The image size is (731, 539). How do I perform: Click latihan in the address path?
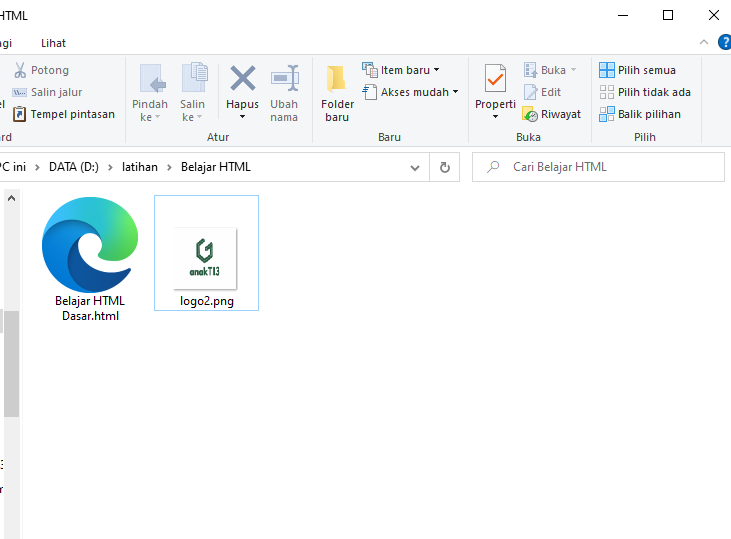[140, 167]
